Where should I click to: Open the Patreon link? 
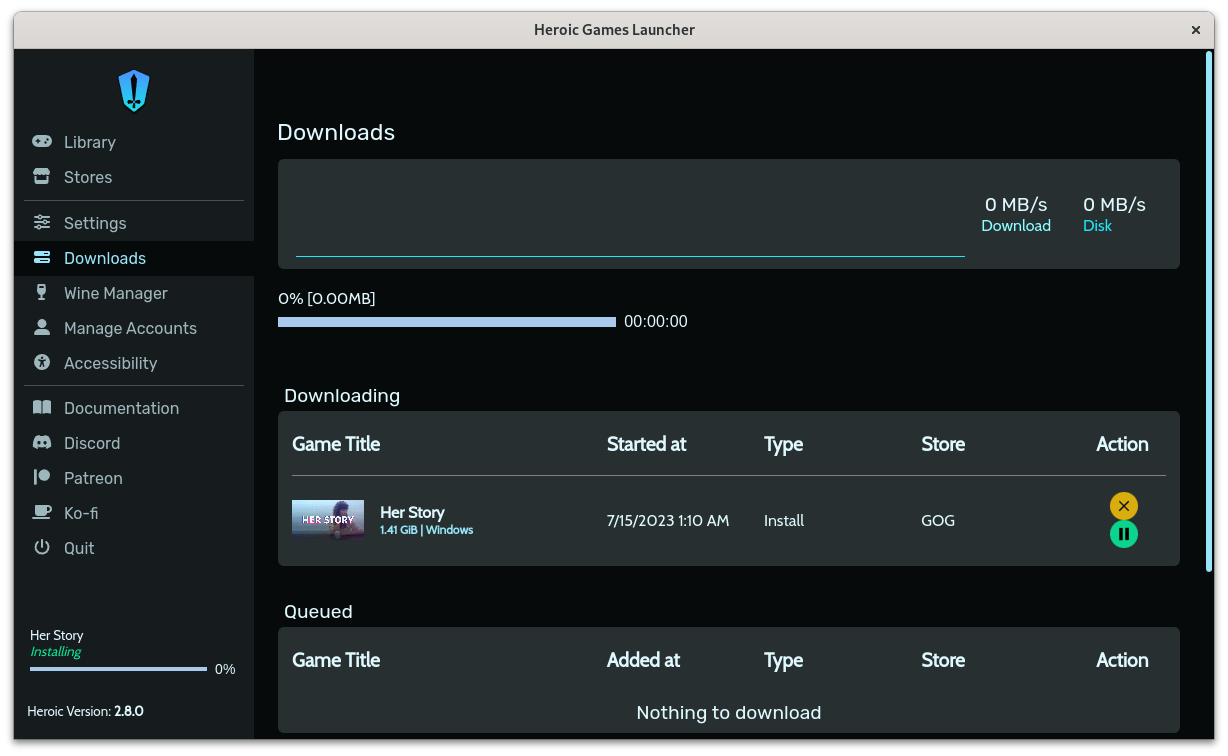click(134, 478)
